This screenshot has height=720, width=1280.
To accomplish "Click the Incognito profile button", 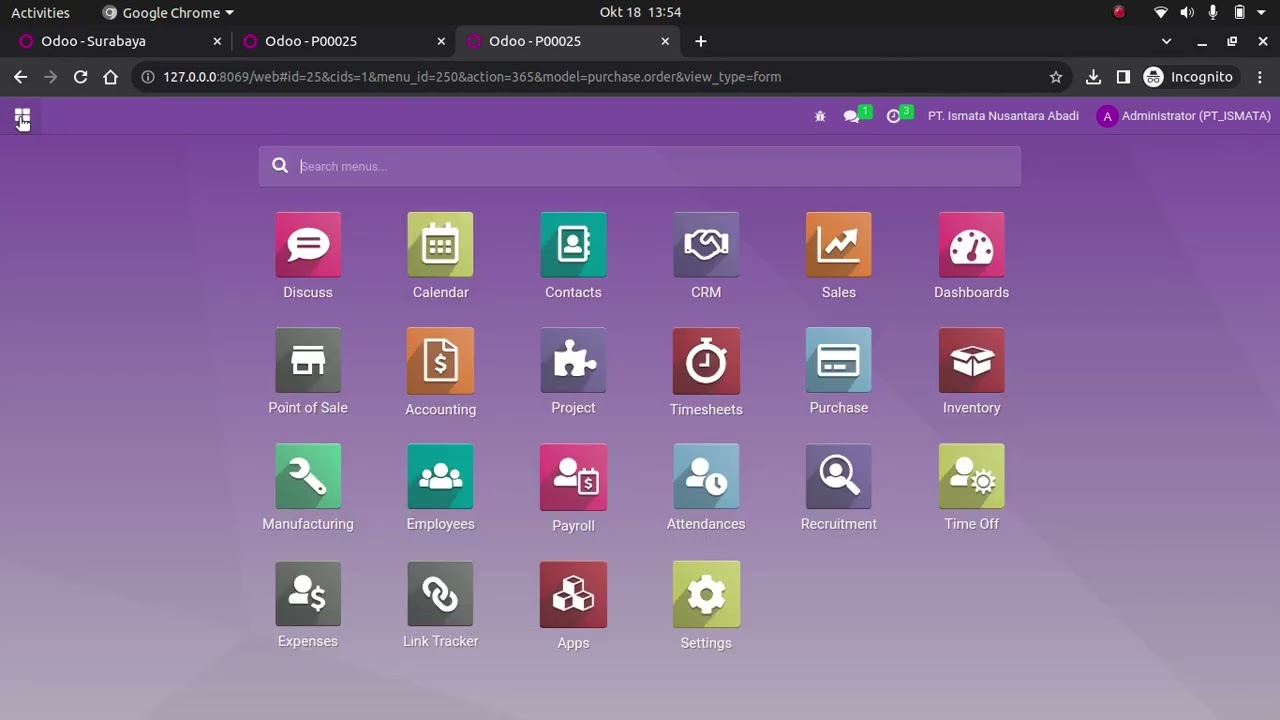I will (x=1188, y=77).
